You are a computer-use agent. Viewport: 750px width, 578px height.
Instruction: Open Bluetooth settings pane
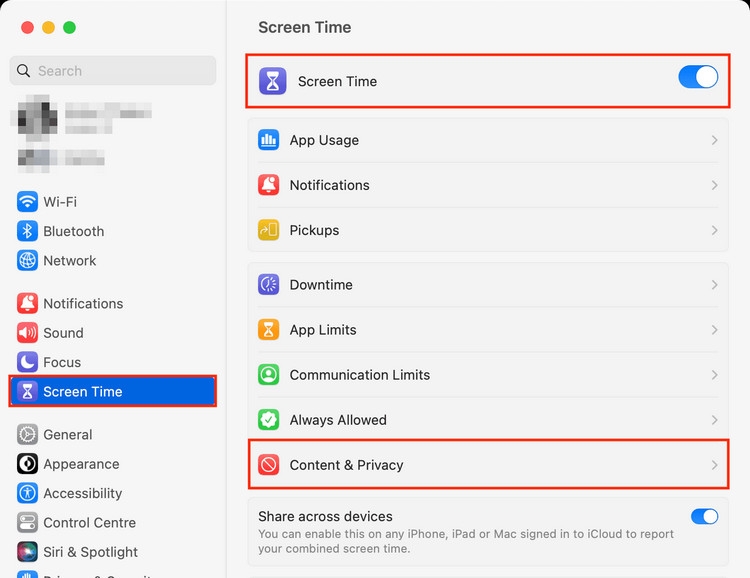113,231
